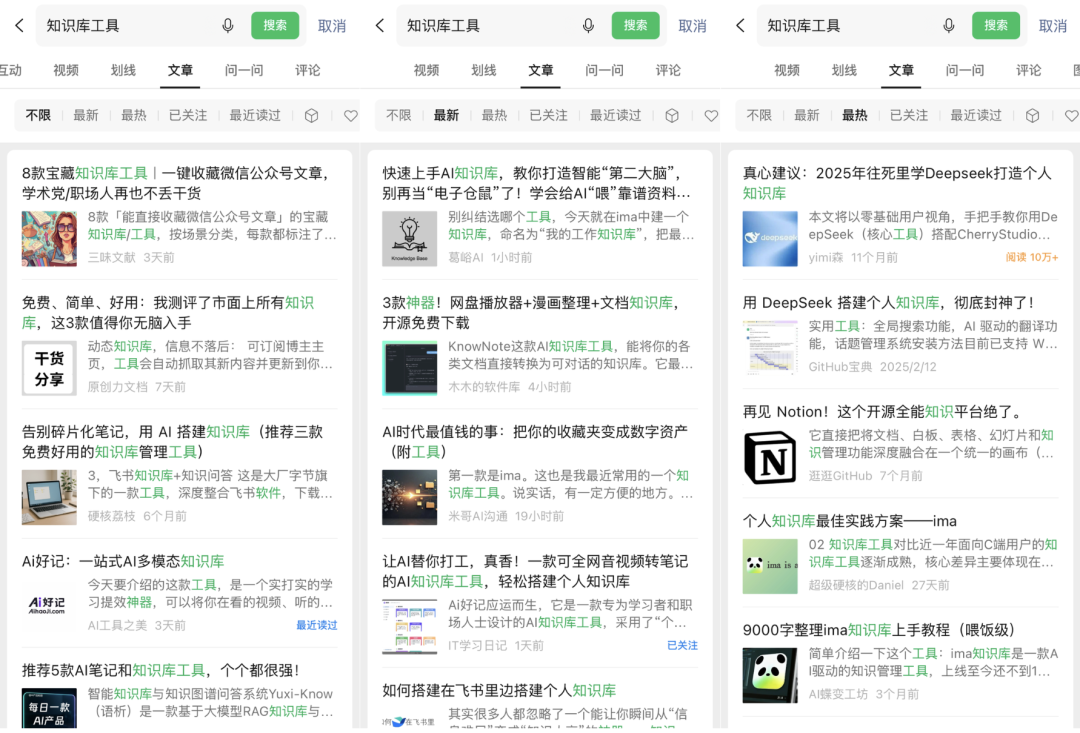Viewport: 1080px width, 733px height.
Task: Click the heart filter icon in the middle panel
Action: 712,116
